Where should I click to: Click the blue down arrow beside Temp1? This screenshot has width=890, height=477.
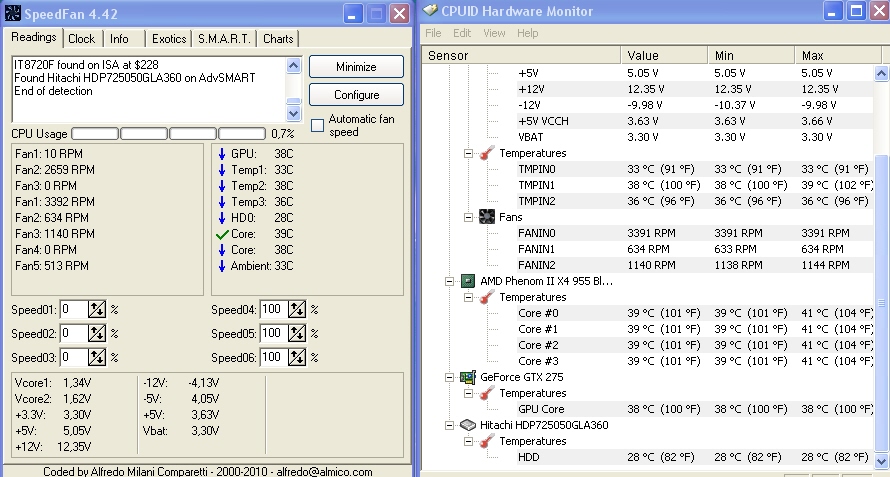(x=222, y=170)
